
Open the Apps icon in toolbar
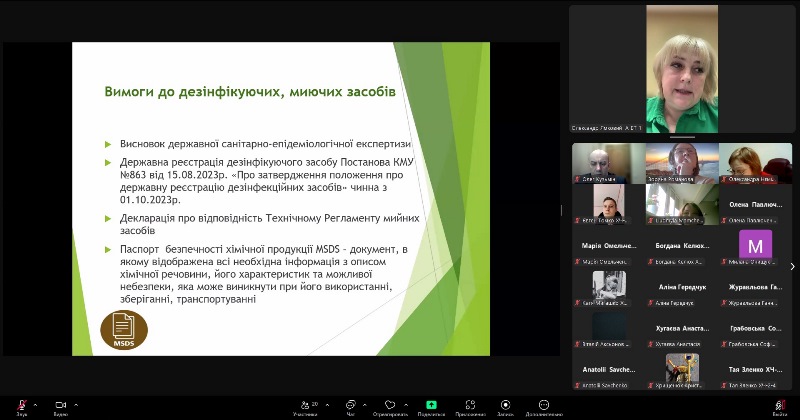point(470,405)
